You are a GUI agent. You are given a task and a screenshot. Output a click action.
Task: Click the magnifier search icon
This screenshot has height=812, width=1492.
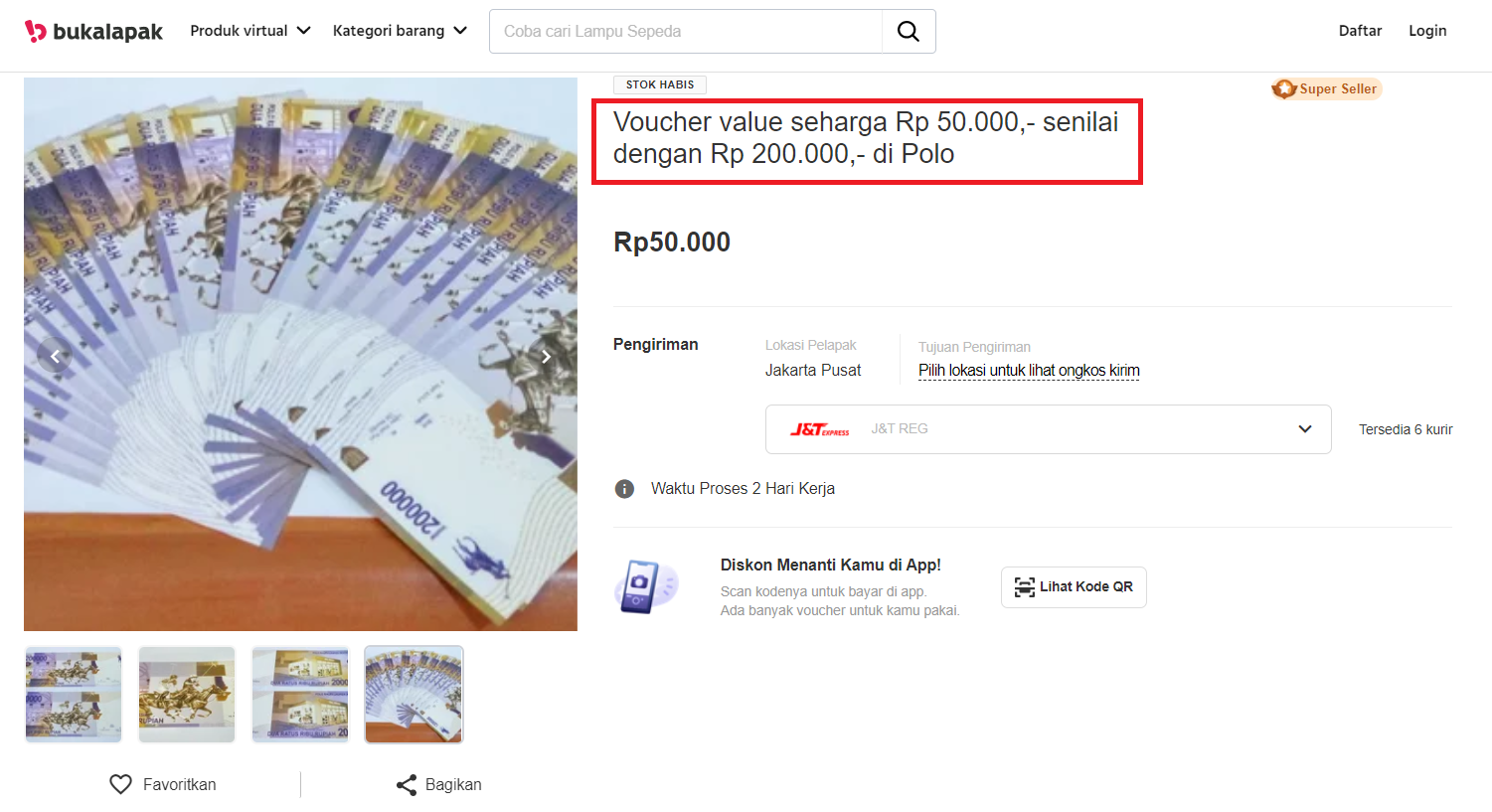click(x=909, y=31)
